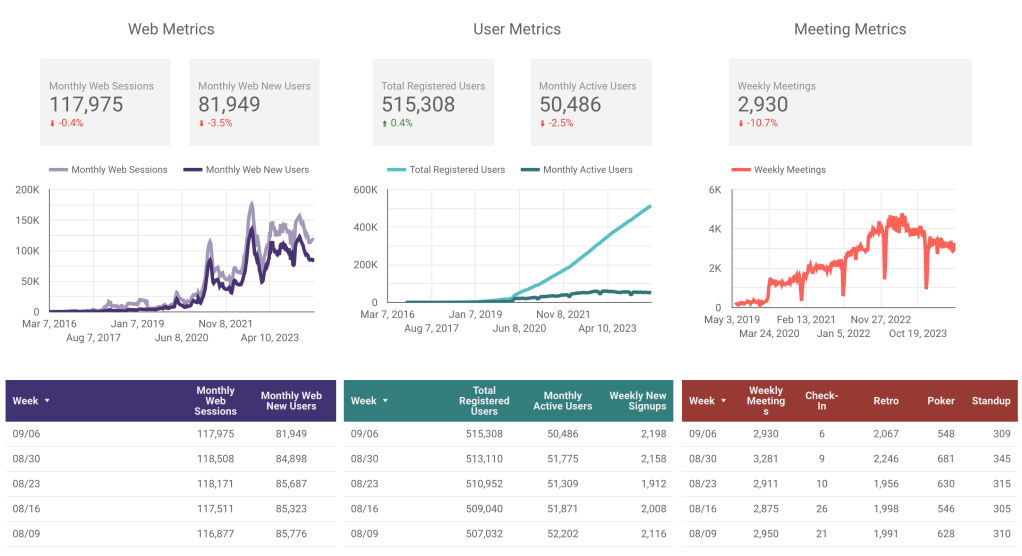Click May 3, 2019 meetings axis label
Screen dimensions: 1022x556
pos(732,320)
